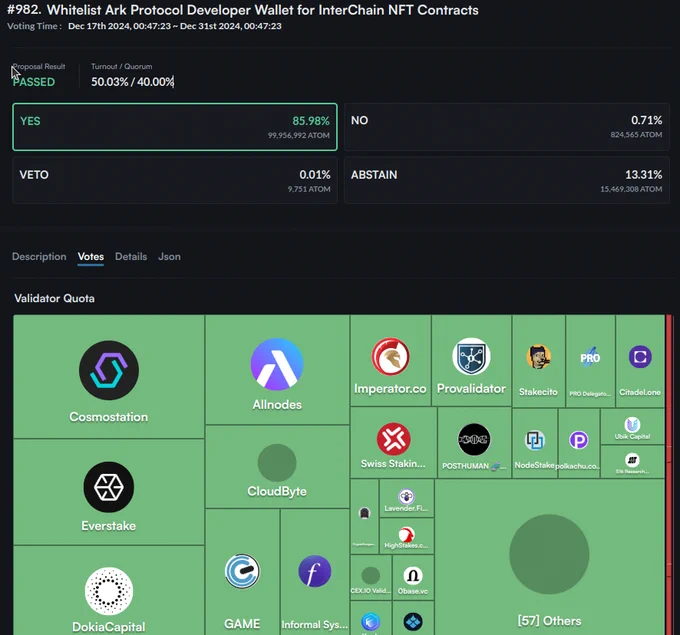Click the 9,751 ATOM veto amount

point(309,189)
